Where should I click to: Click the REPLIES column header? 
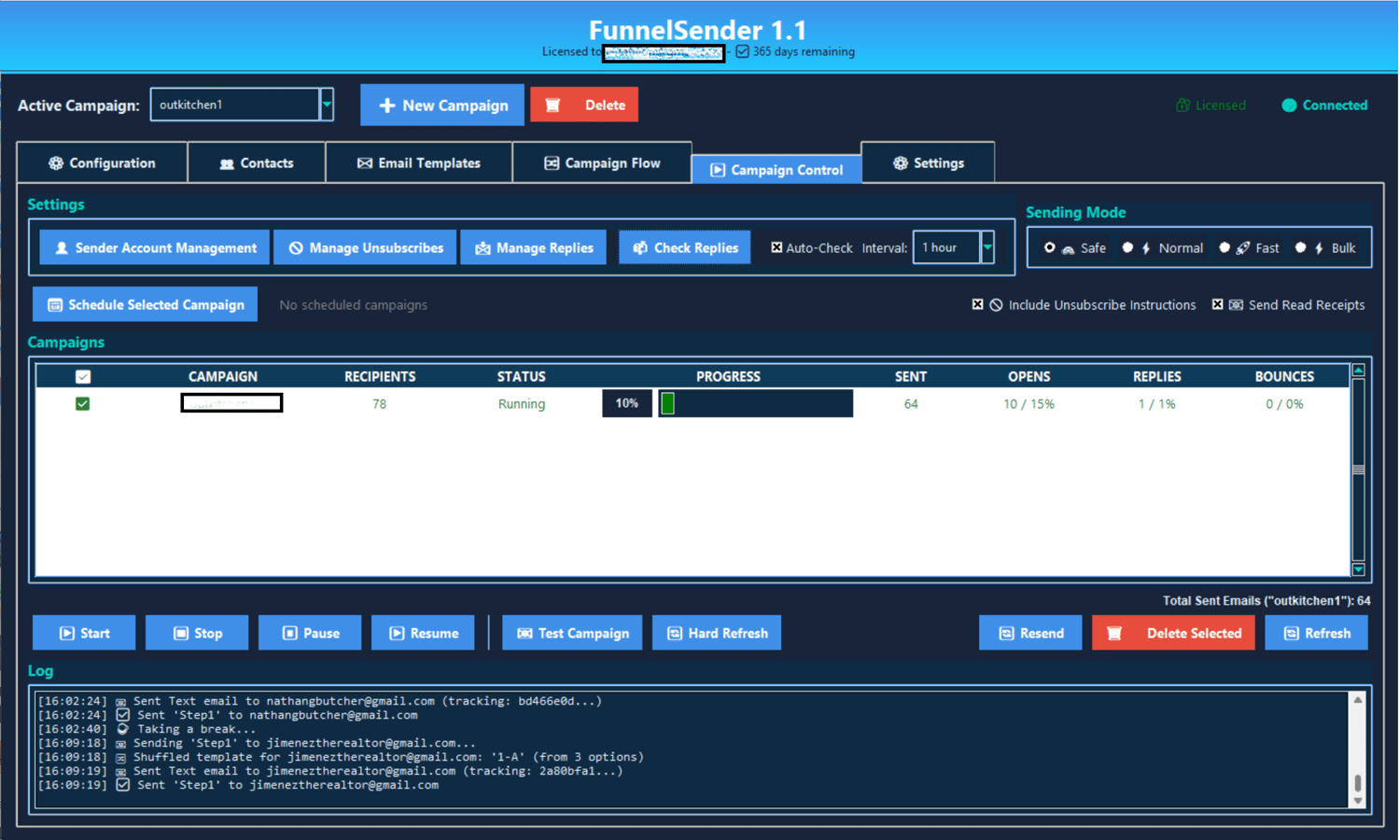pos(1157,377)
